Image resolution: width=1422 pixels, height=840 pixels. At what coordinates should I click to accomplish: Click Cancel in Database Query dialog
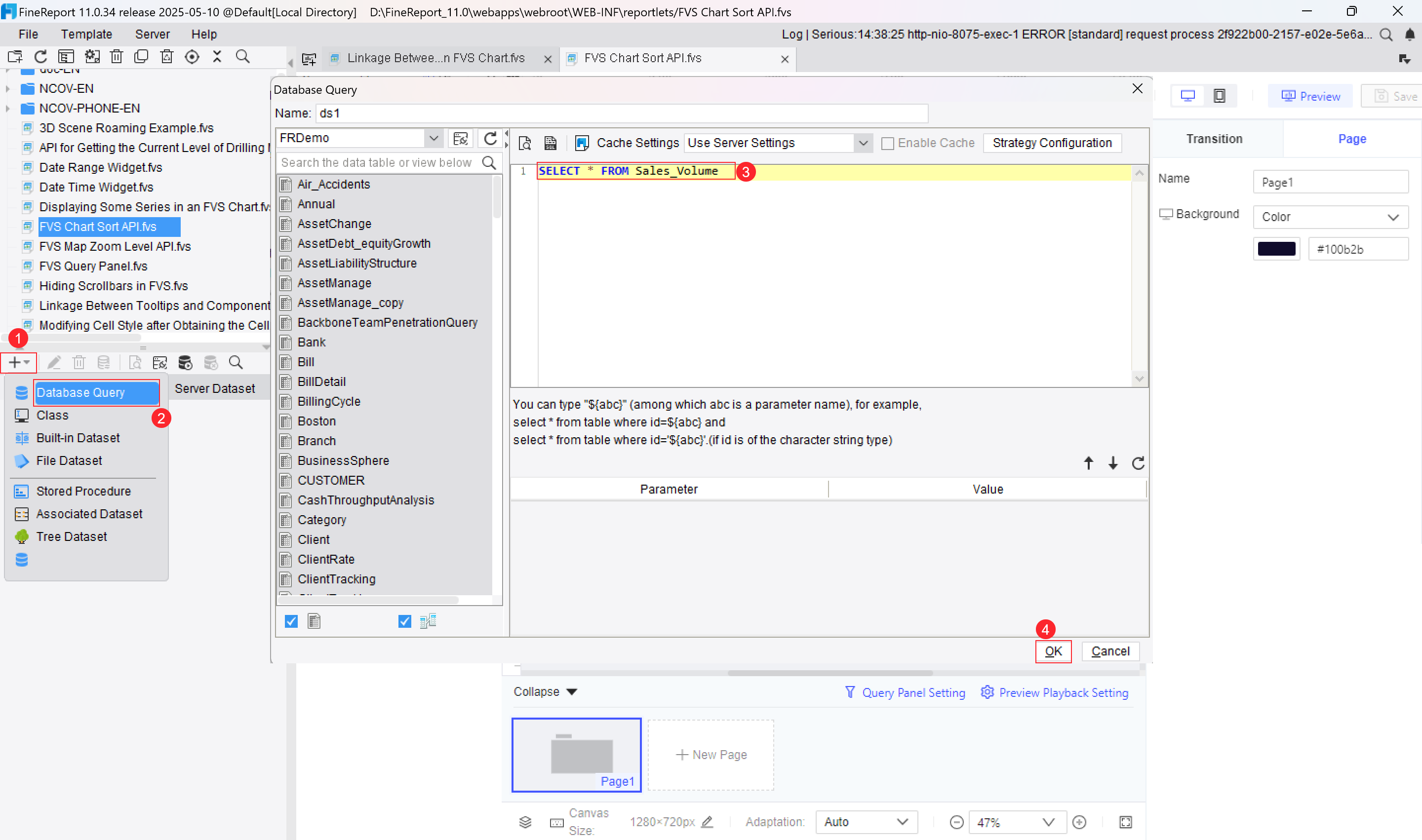1110,651
